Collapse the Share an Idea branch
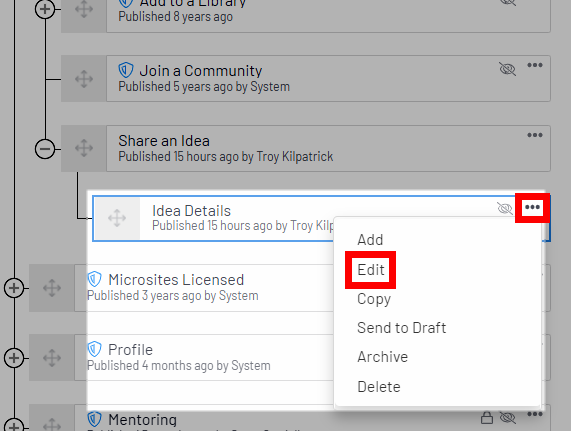This screenshot has width=571, height=431. pyautogui.click(x=45, y=149)
